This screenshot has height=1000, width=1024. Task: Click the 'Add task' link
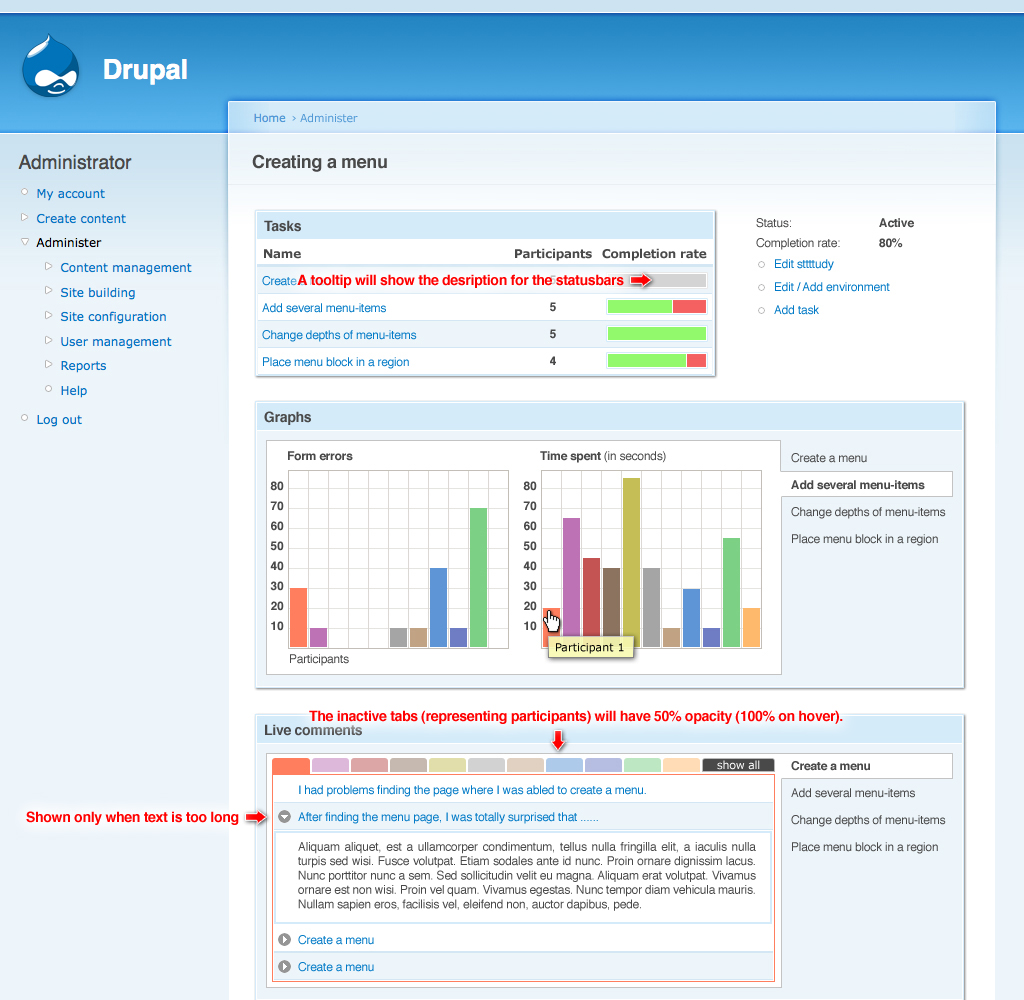pos(796,310)
